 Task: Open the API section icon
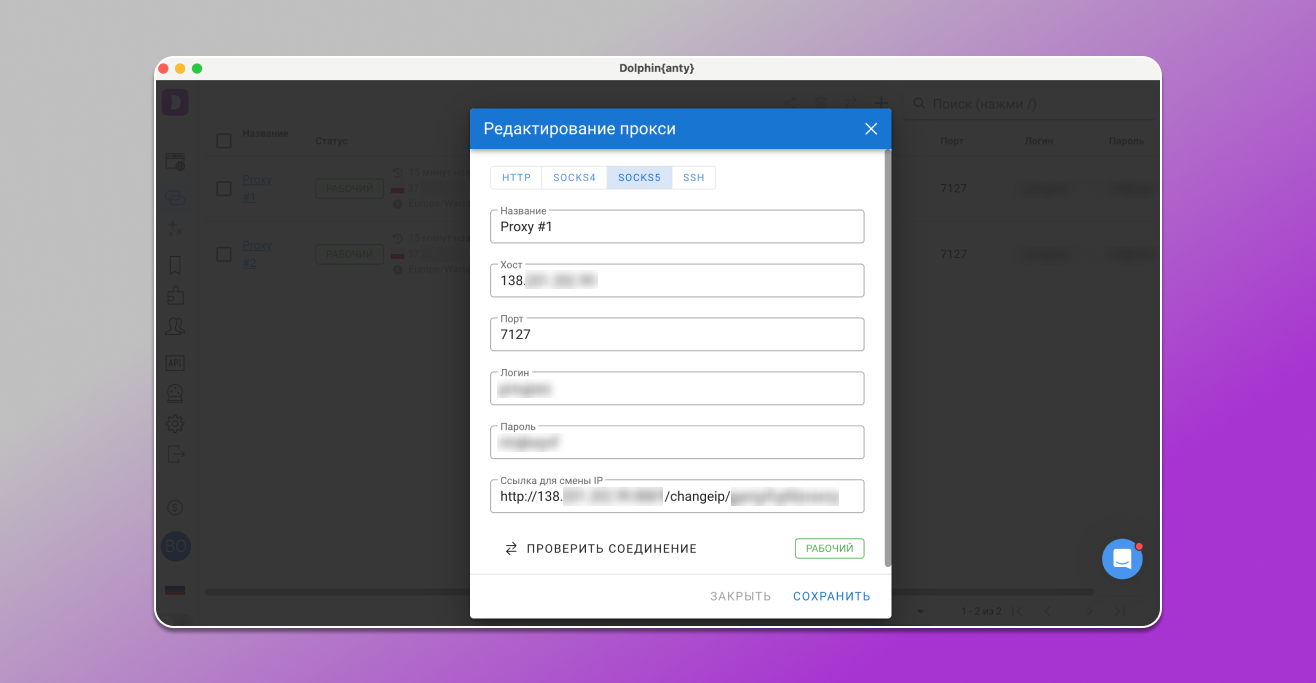(176, 362)
